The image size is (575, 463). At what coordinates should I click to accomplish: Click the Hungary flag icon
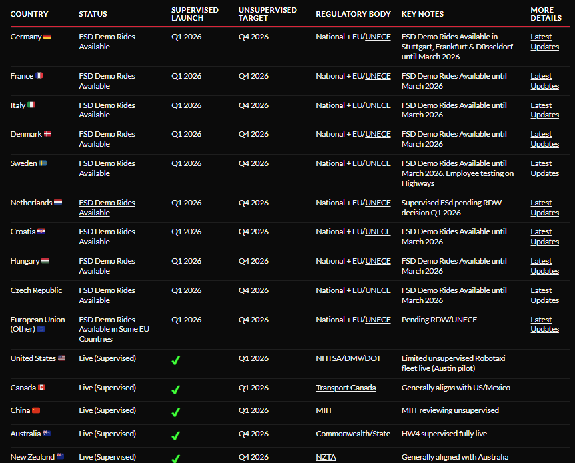[45, 261]
